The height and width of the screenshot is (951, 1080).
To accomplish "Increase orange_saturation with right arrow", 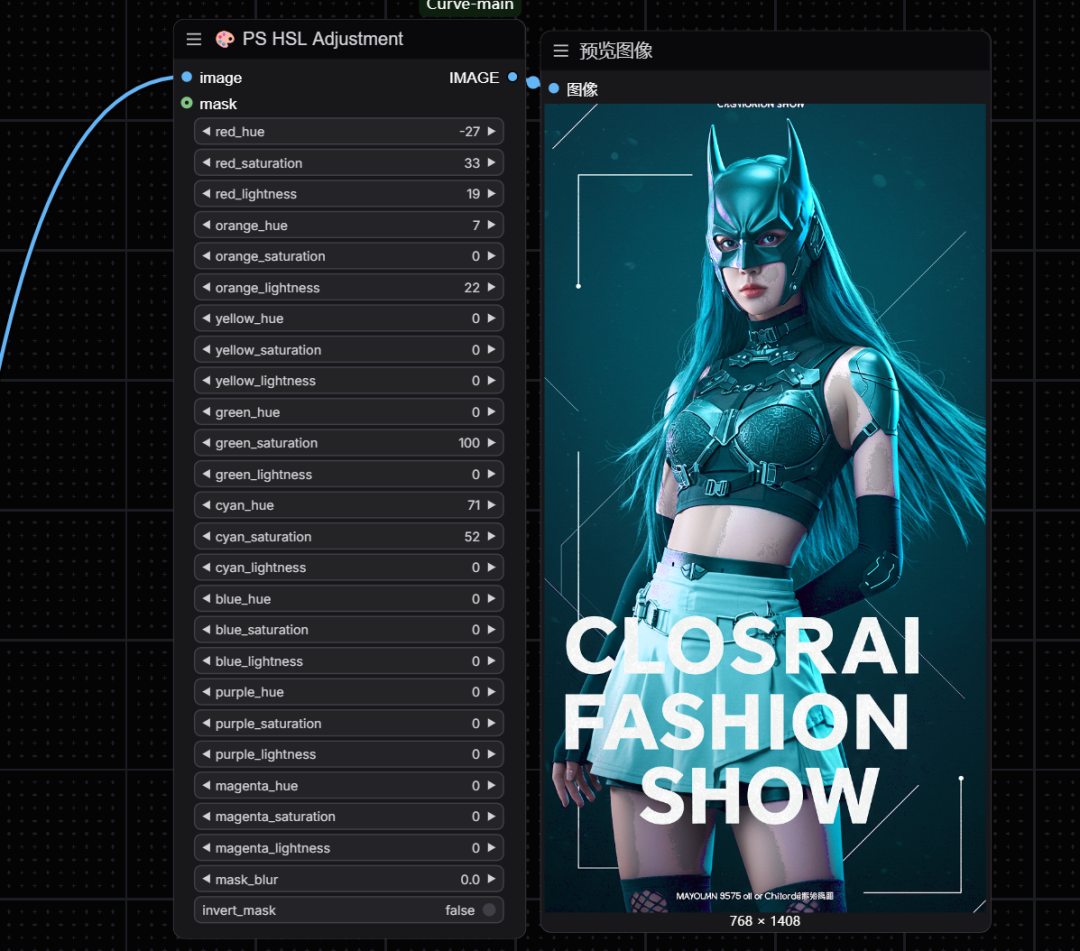I will coord(492,255).
